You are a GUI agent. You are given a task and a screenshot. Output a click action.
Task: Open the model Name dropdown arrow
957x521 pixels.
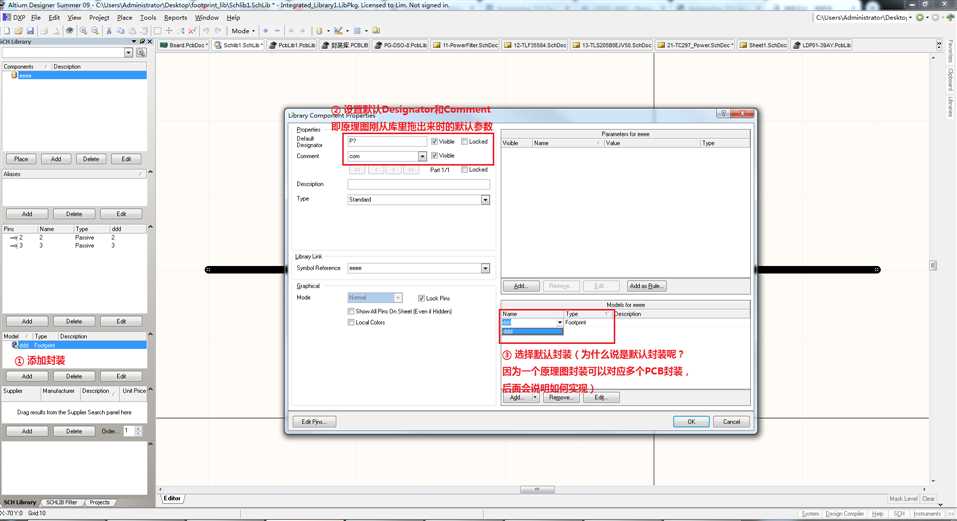[x=559, y=322]
